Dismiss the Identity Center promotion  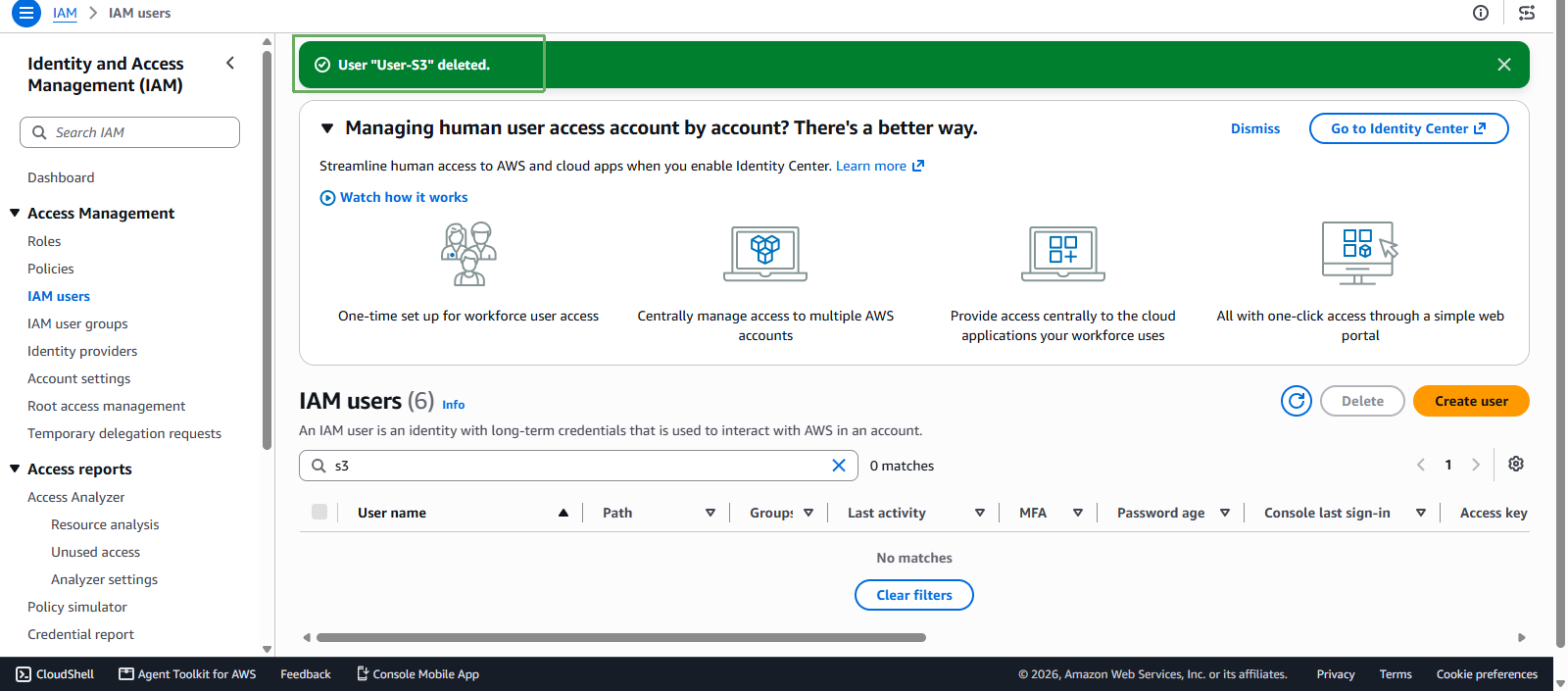point(1255,128)
